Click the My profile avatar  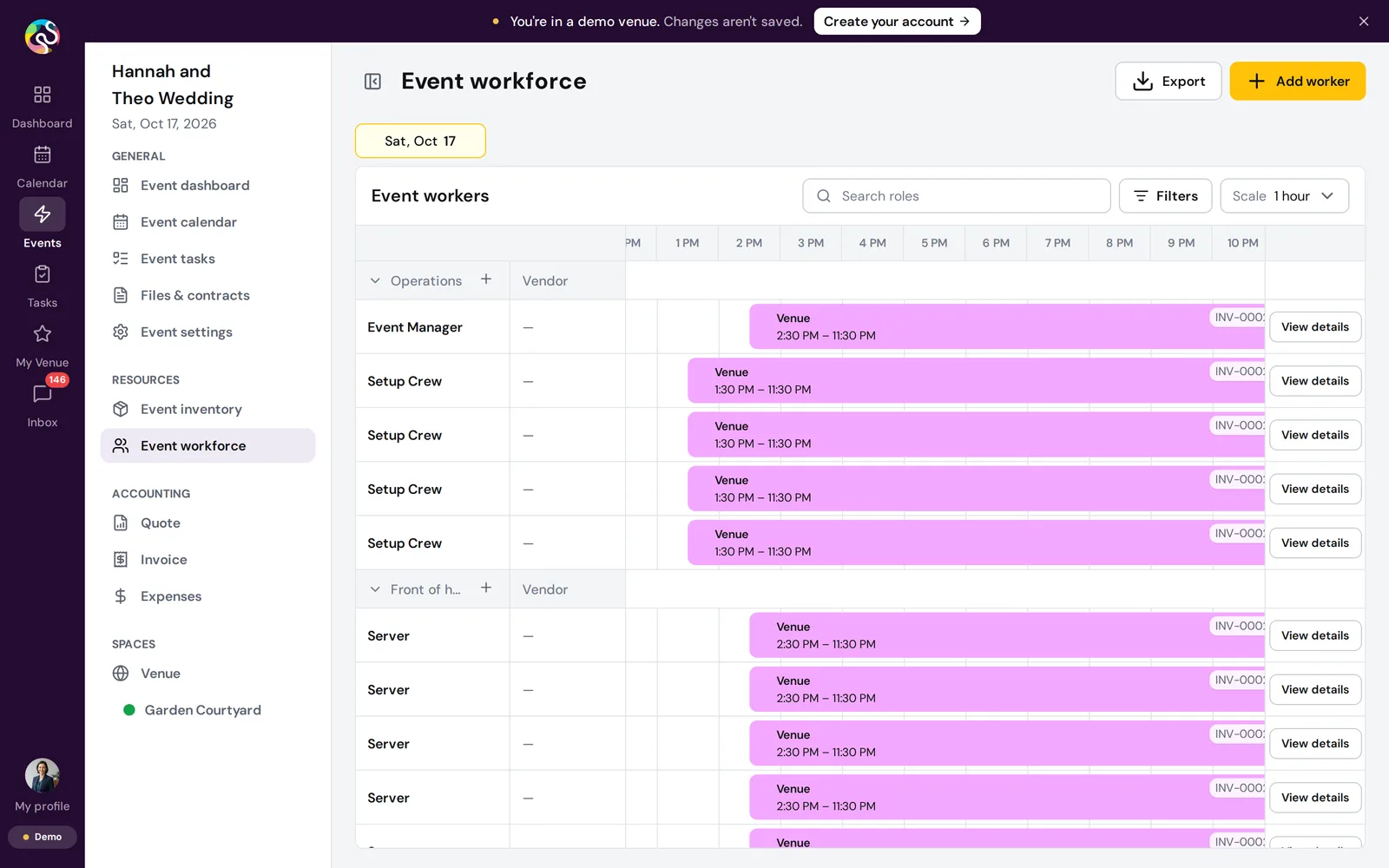(x=42, y=775)
